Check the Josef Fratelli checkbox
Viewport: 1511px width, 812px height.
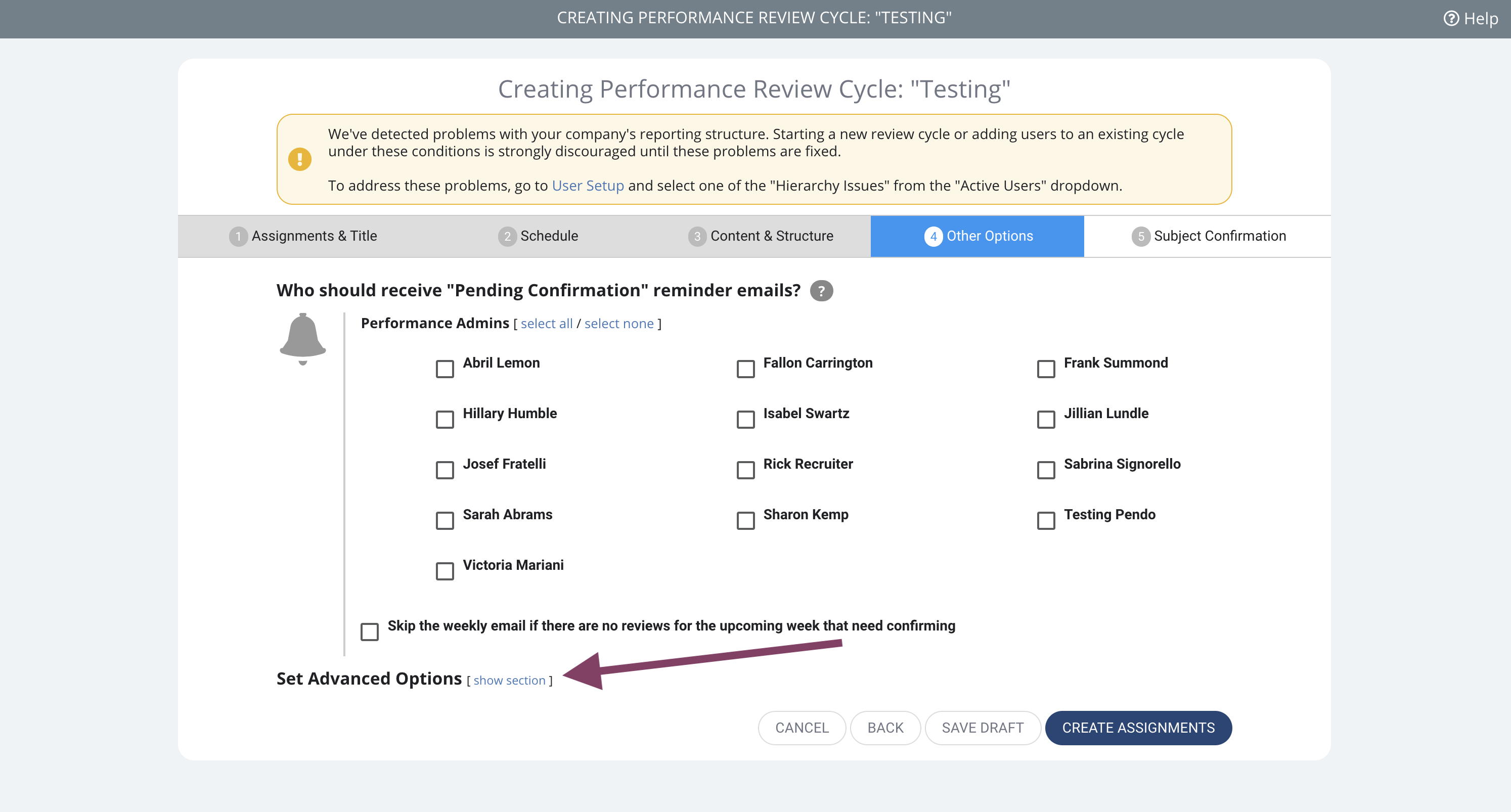point(445,470)
